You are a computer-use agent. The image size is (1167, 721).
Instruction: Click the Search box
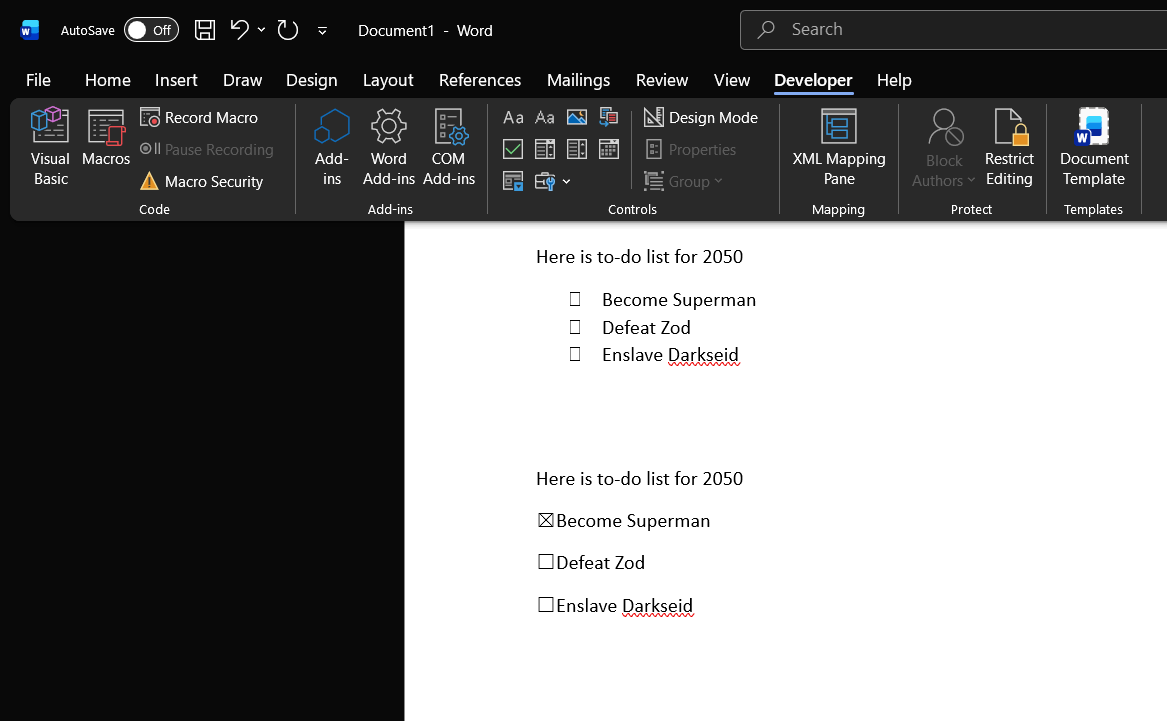[x=900, y=29]
